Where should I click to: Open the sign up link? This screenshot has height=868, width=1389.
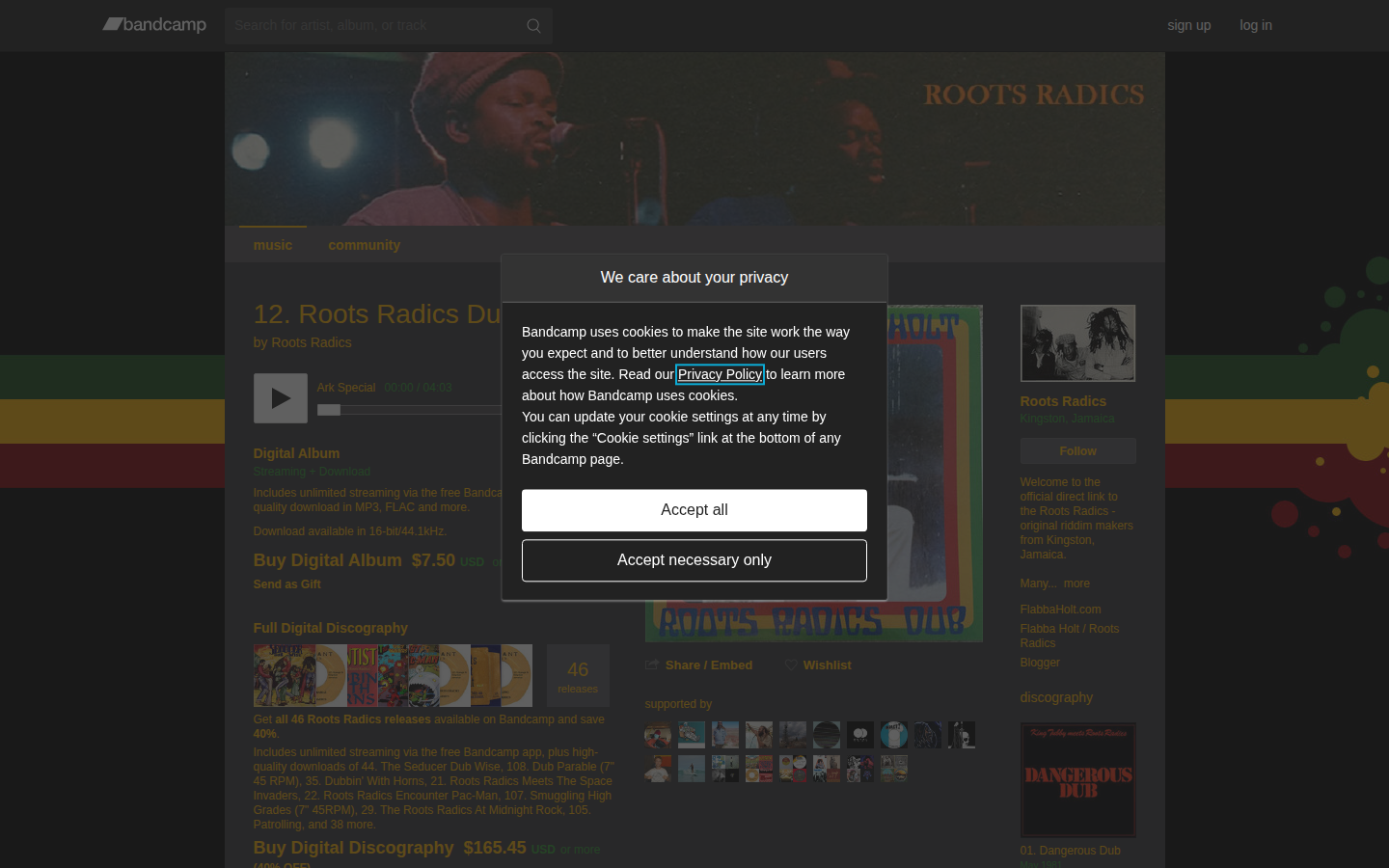click(x=1188, y=25)
